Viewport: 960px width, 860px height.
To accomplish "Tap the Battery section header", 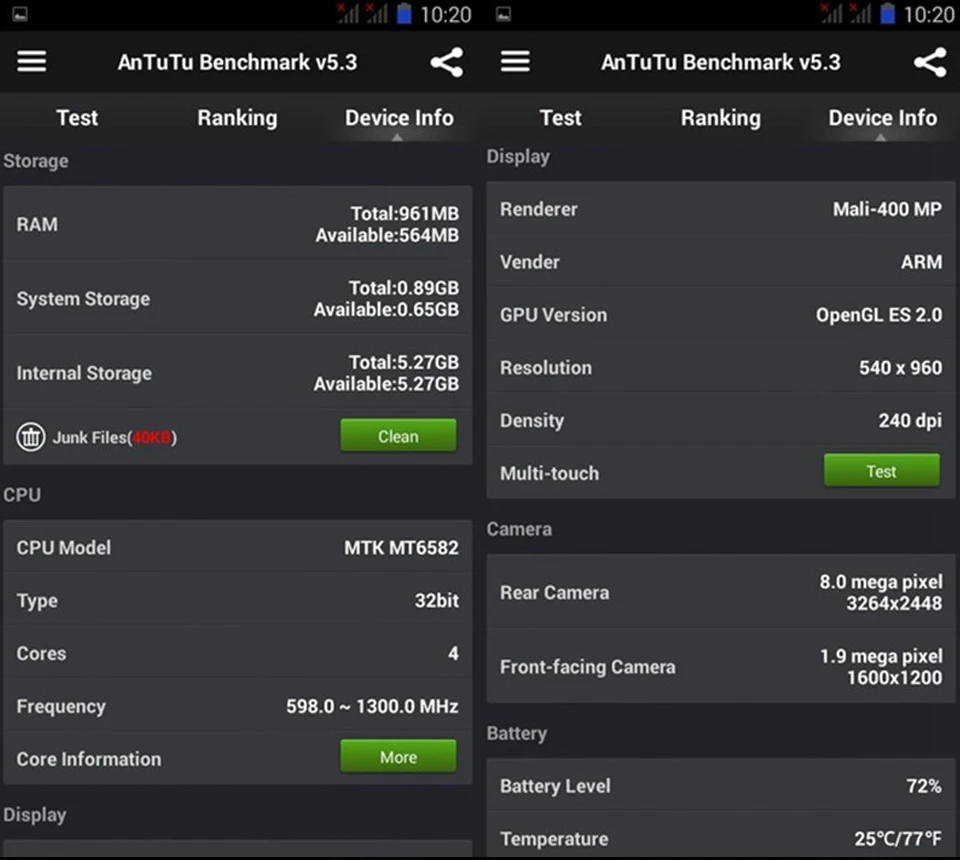I will (517, 733).
